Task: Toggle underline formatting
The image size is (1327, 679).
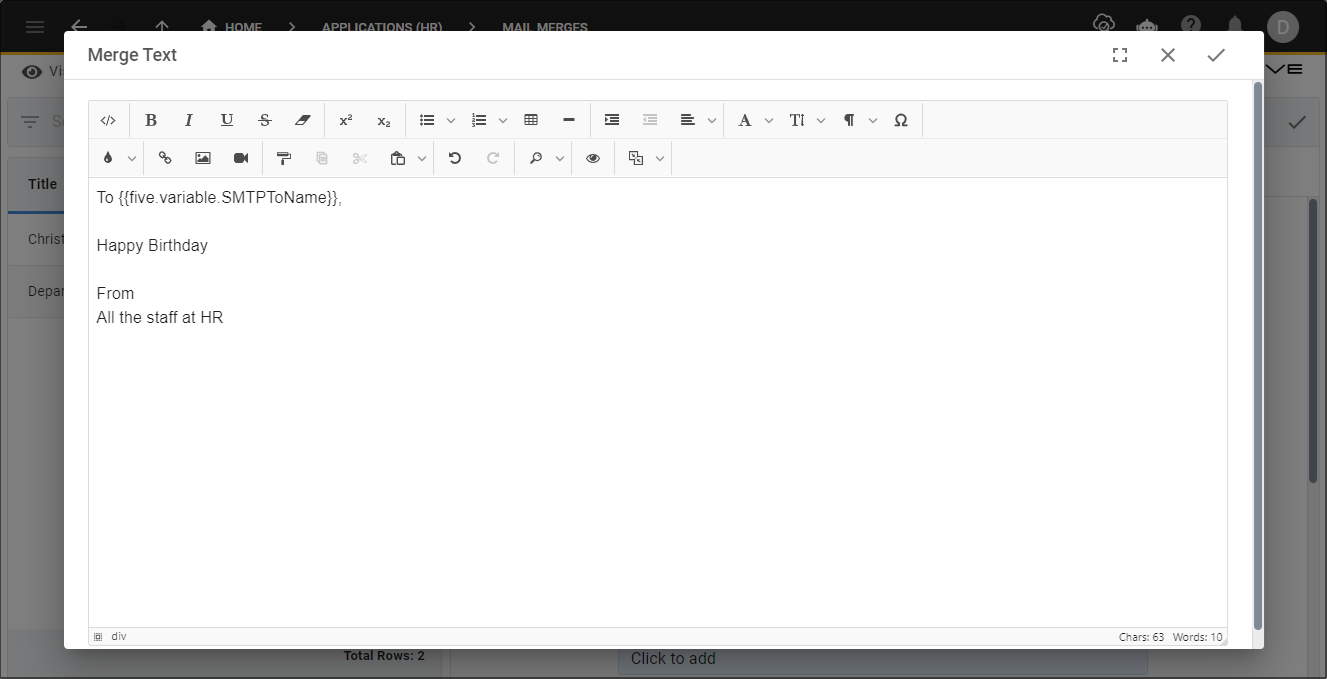Action: 227,120
